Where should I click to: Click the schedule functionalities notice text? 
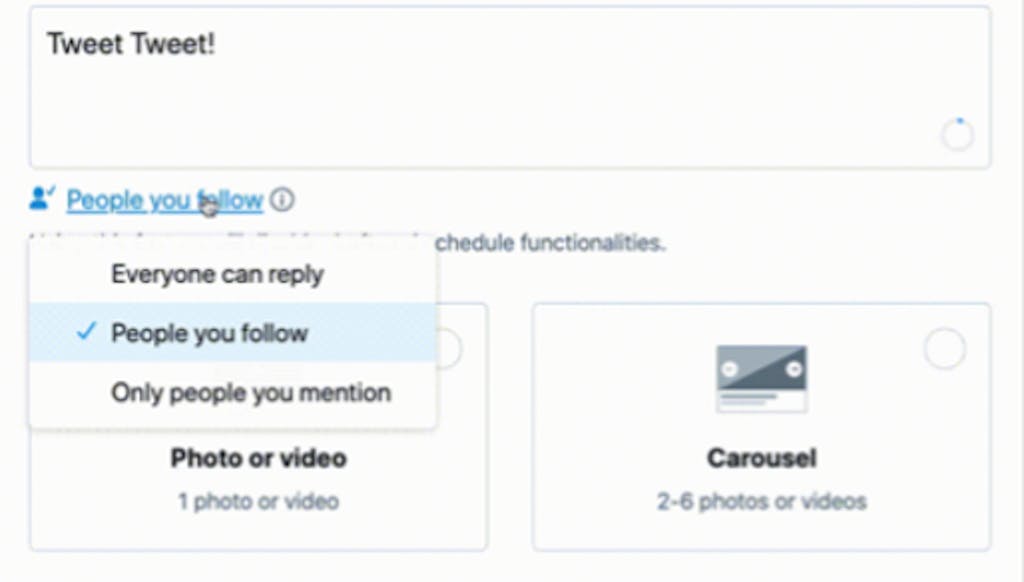[550, 243]
